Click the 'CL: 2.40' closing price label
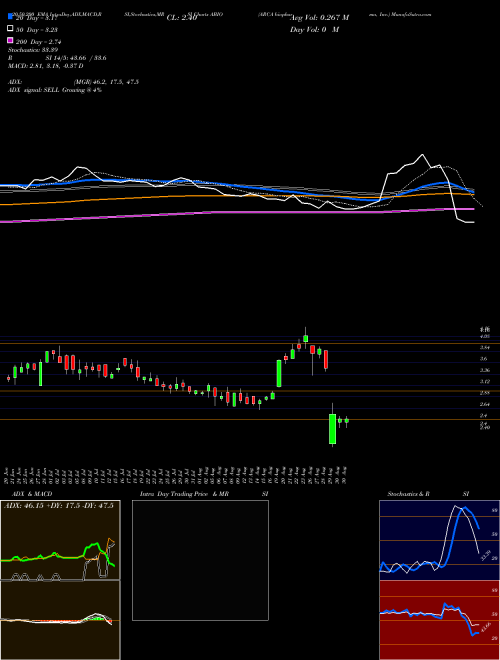The width and height of the screenshot is (500, 660). (x=182, y=18)
